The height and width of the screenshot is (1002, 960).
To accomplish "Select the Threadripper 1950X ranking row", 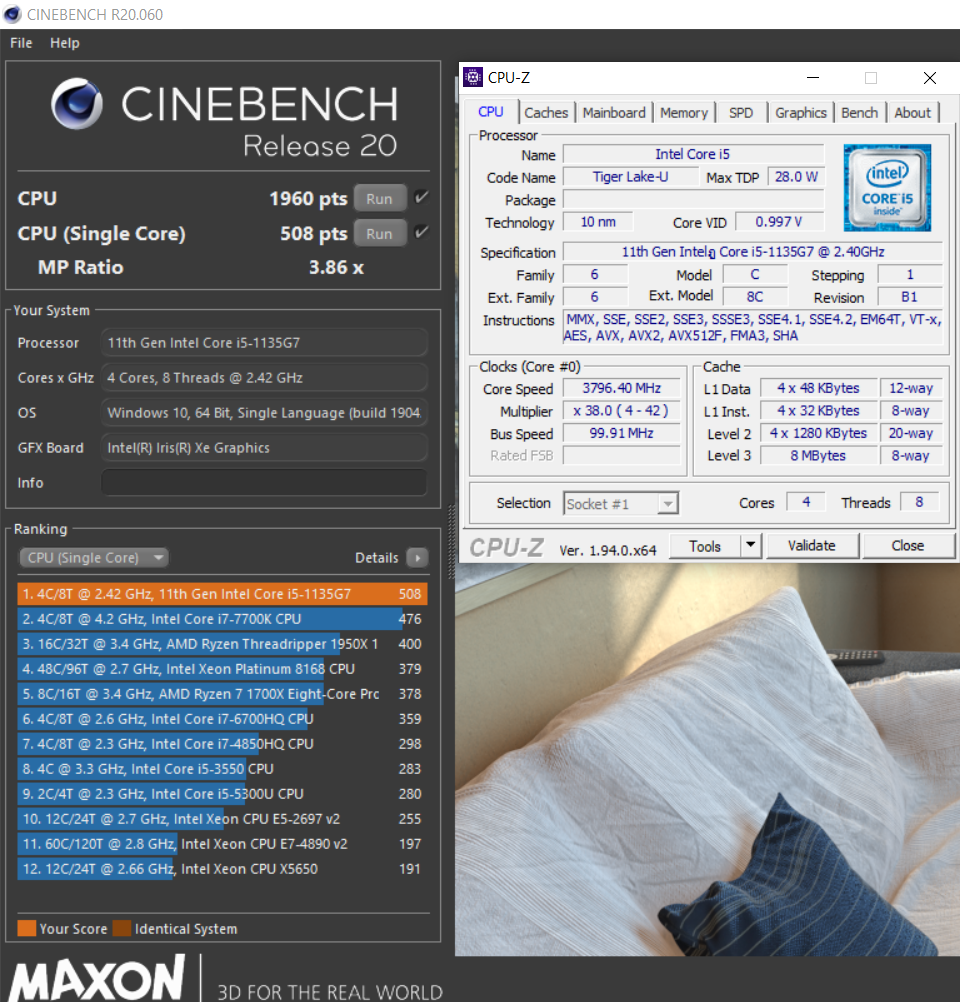I will point(222,644).
